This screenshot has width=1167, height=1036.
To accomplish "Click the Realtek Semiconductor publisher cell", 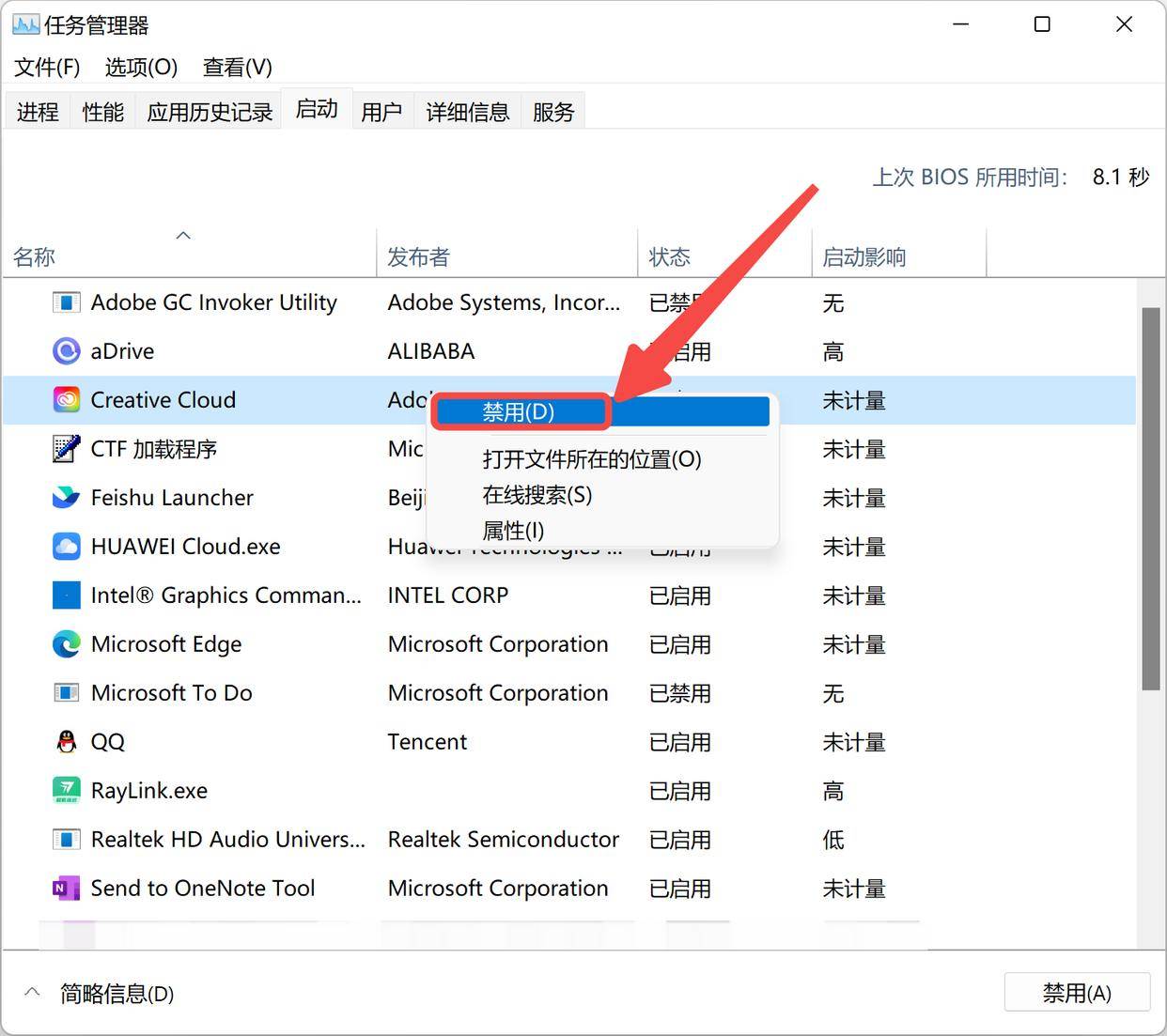I will (x=504, y=840).
